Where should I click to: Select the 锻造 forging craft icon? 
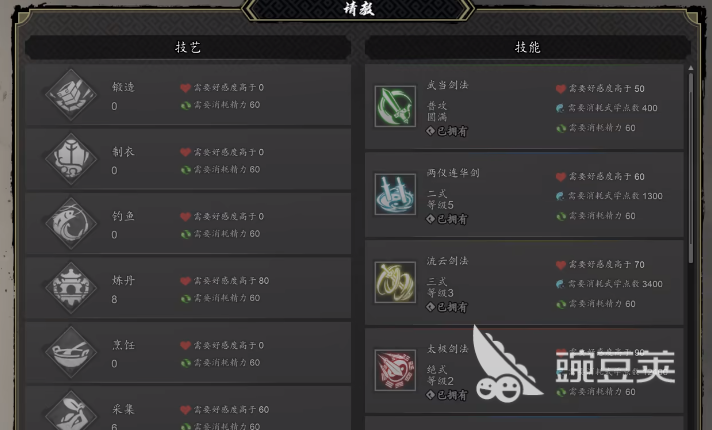[71, 94]
